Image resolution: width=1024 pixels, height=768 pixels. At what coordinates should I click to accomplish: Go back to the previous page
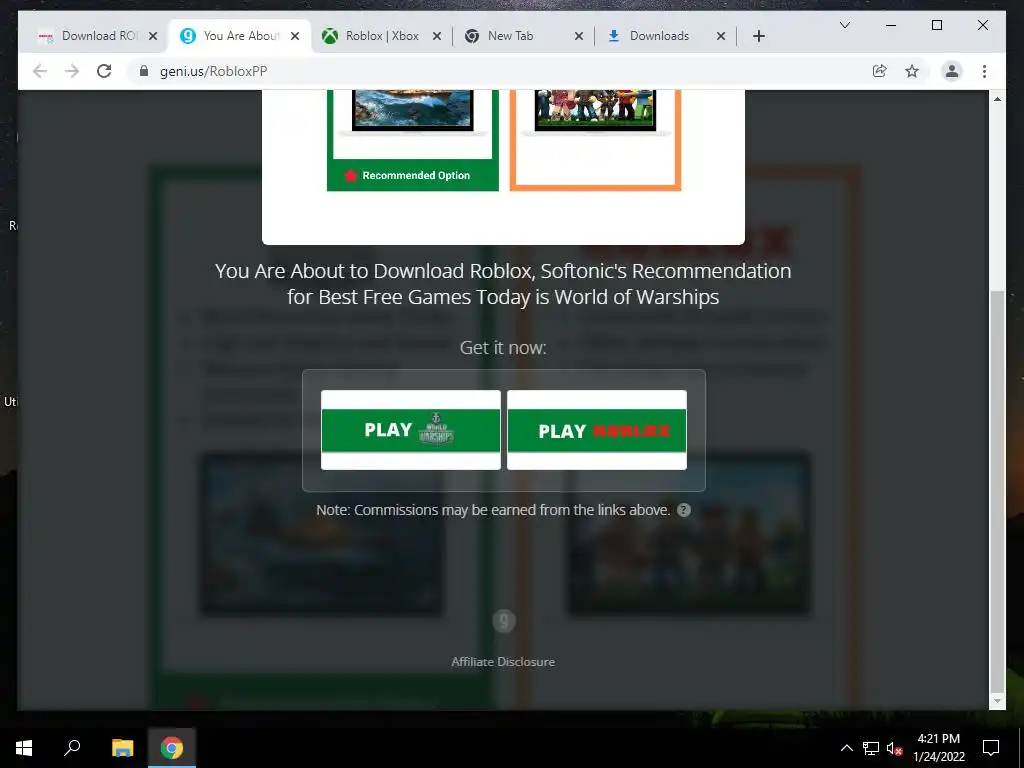40,71
